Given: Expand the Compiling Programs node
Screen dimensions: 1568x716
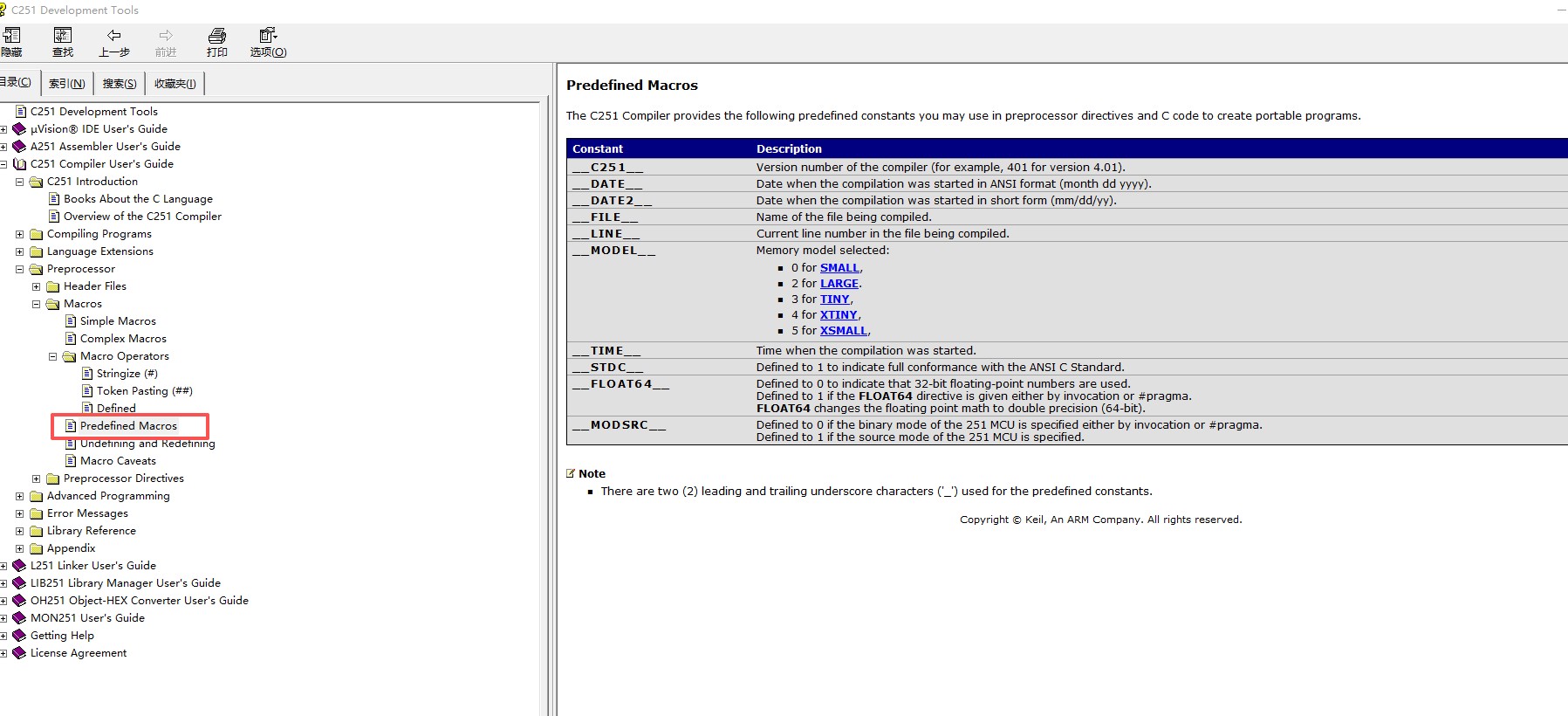Looking at the screenshot, I should coord(19,234).
